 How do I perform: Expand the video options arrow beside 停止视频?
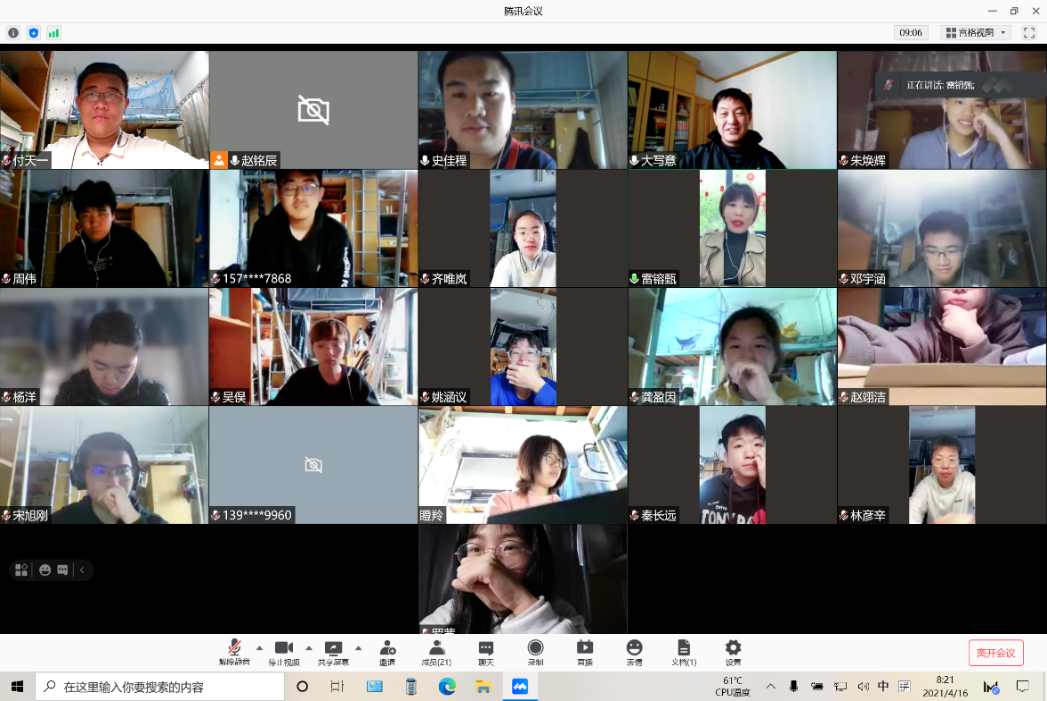[308, 648]
